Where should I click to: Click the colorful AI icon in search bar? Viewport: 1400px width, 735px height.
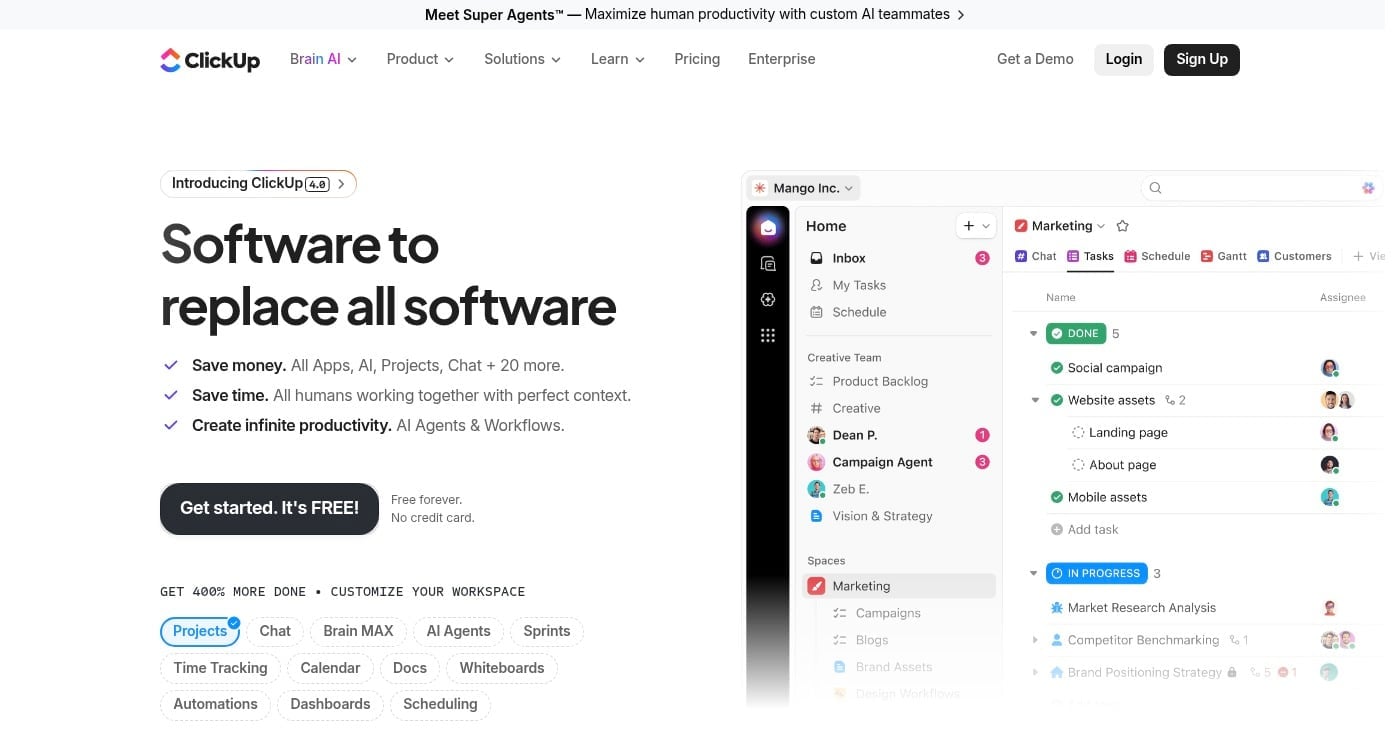pyautogui.click(x=1368, y=188)
